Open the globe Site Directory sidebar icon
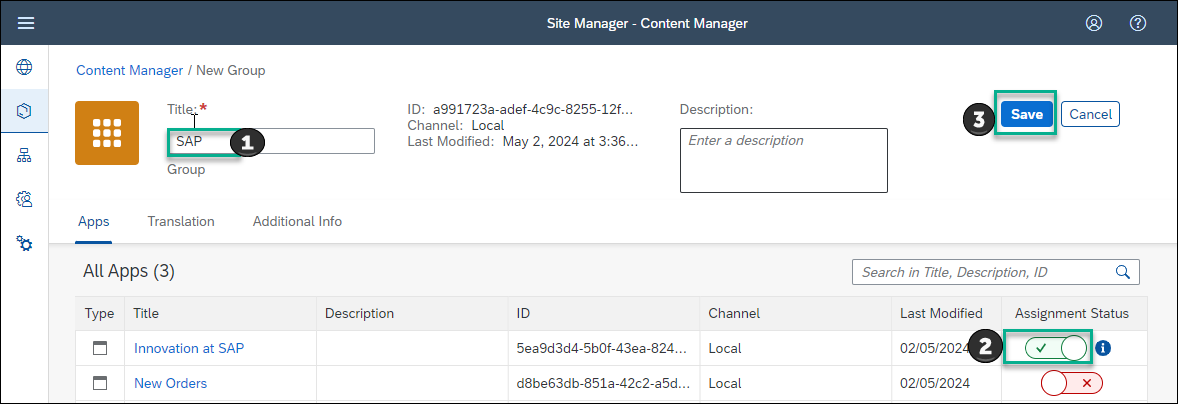The width and height of the screenshot is (1178, 404). click(25, 68)
